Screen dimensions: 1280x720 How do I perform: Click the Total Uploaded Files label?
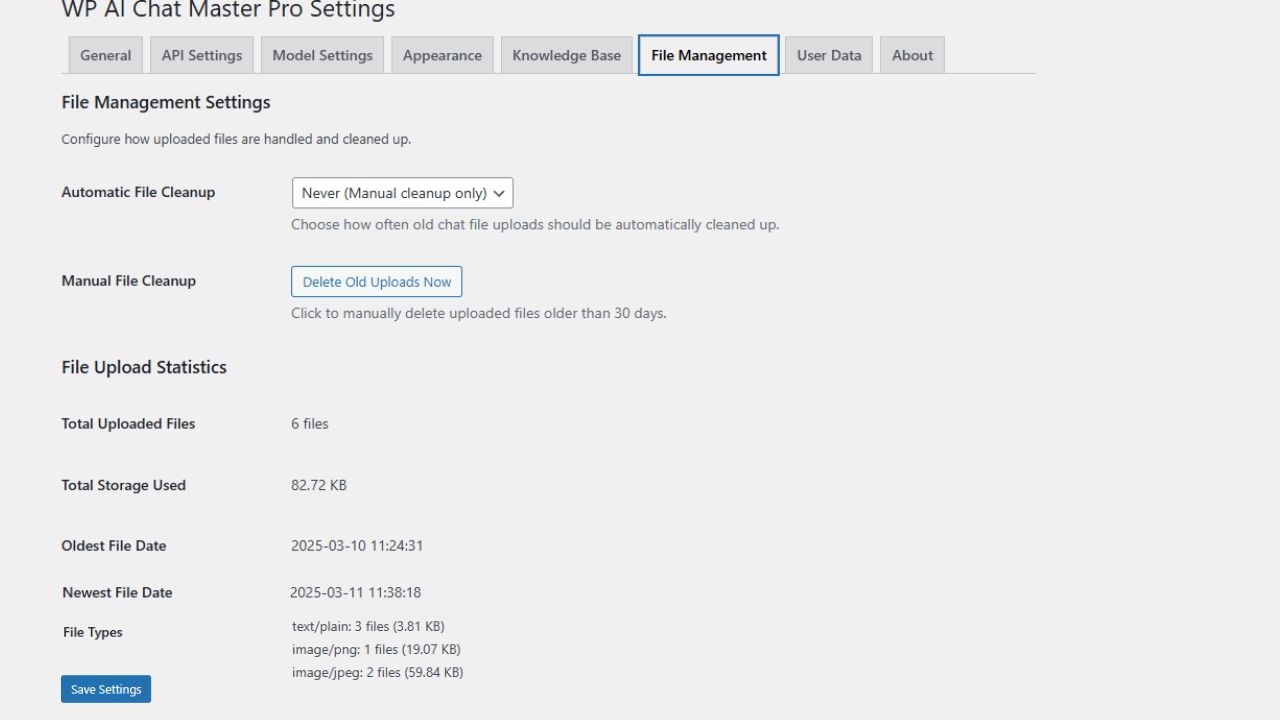[x=128, y=424]
